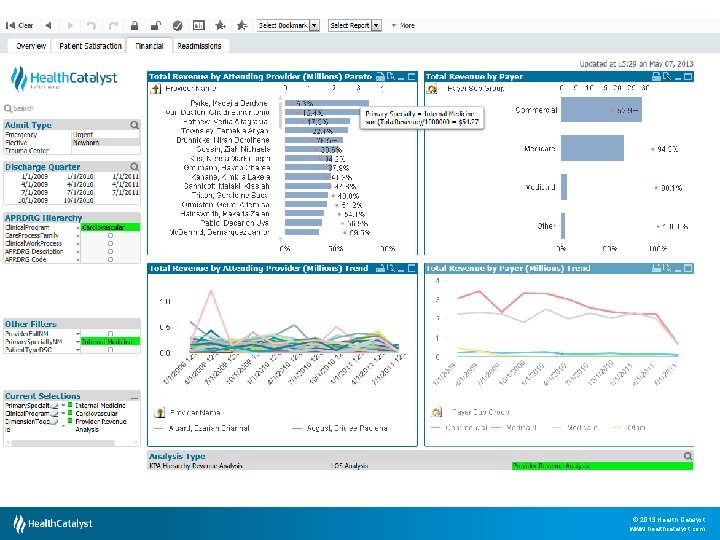Search within the Discharge Quarter list box
720x540 pixels.
[x=134, y=167]
